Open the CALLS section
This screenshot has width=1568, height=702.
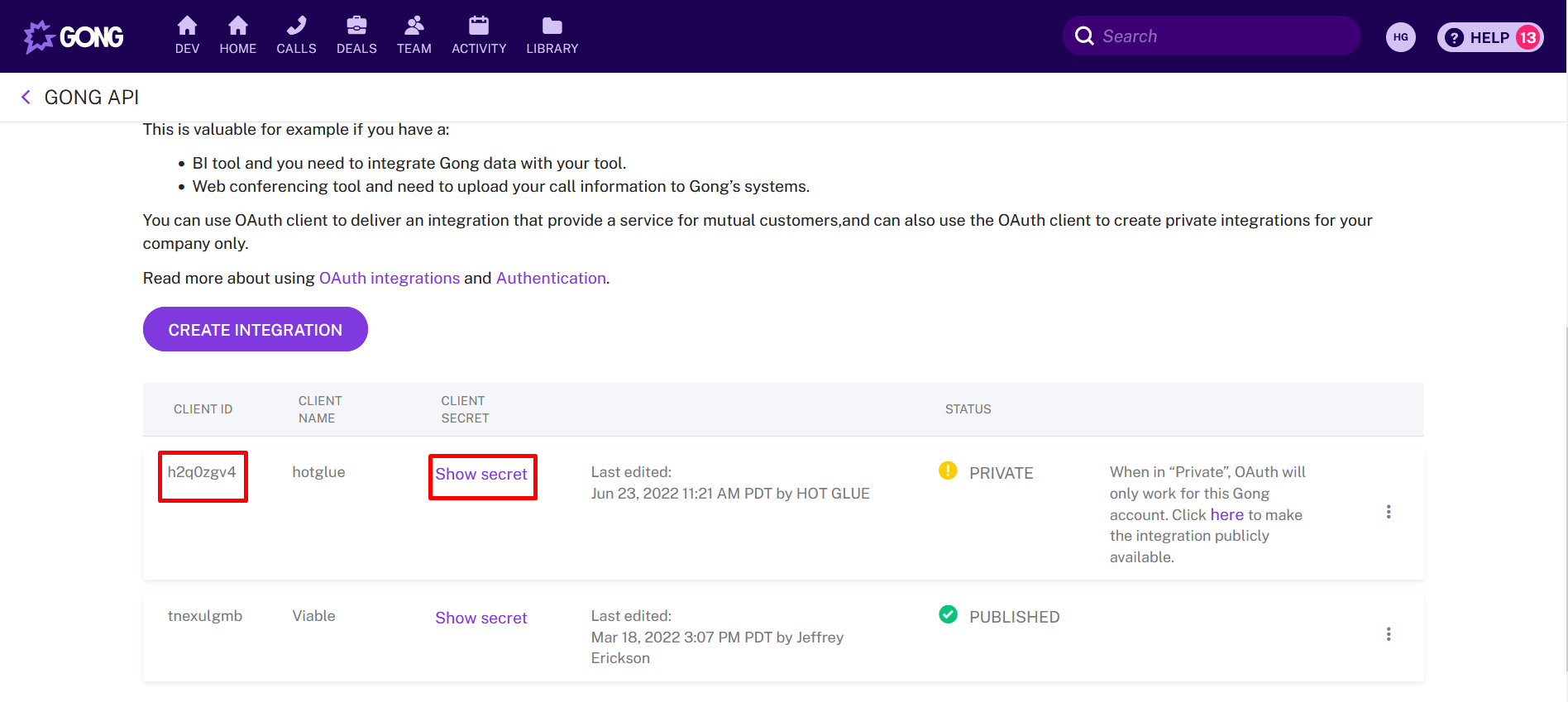[x=296, y=36]
